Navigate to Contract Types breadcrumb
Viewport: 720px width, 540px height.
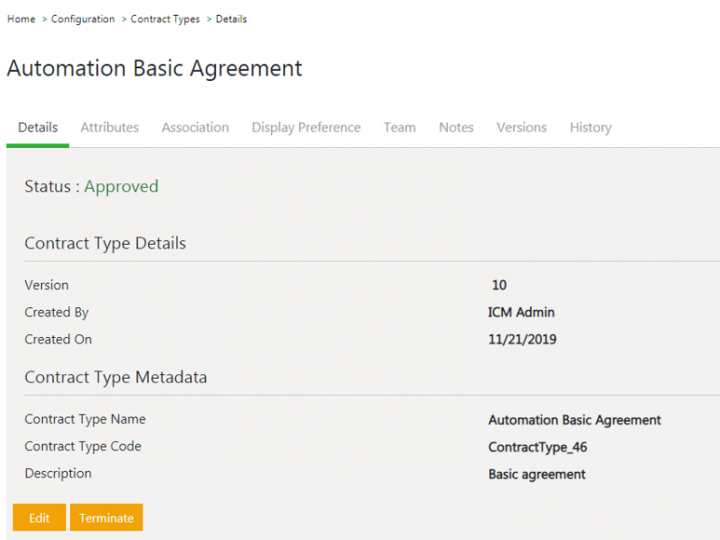pos(165,19)
